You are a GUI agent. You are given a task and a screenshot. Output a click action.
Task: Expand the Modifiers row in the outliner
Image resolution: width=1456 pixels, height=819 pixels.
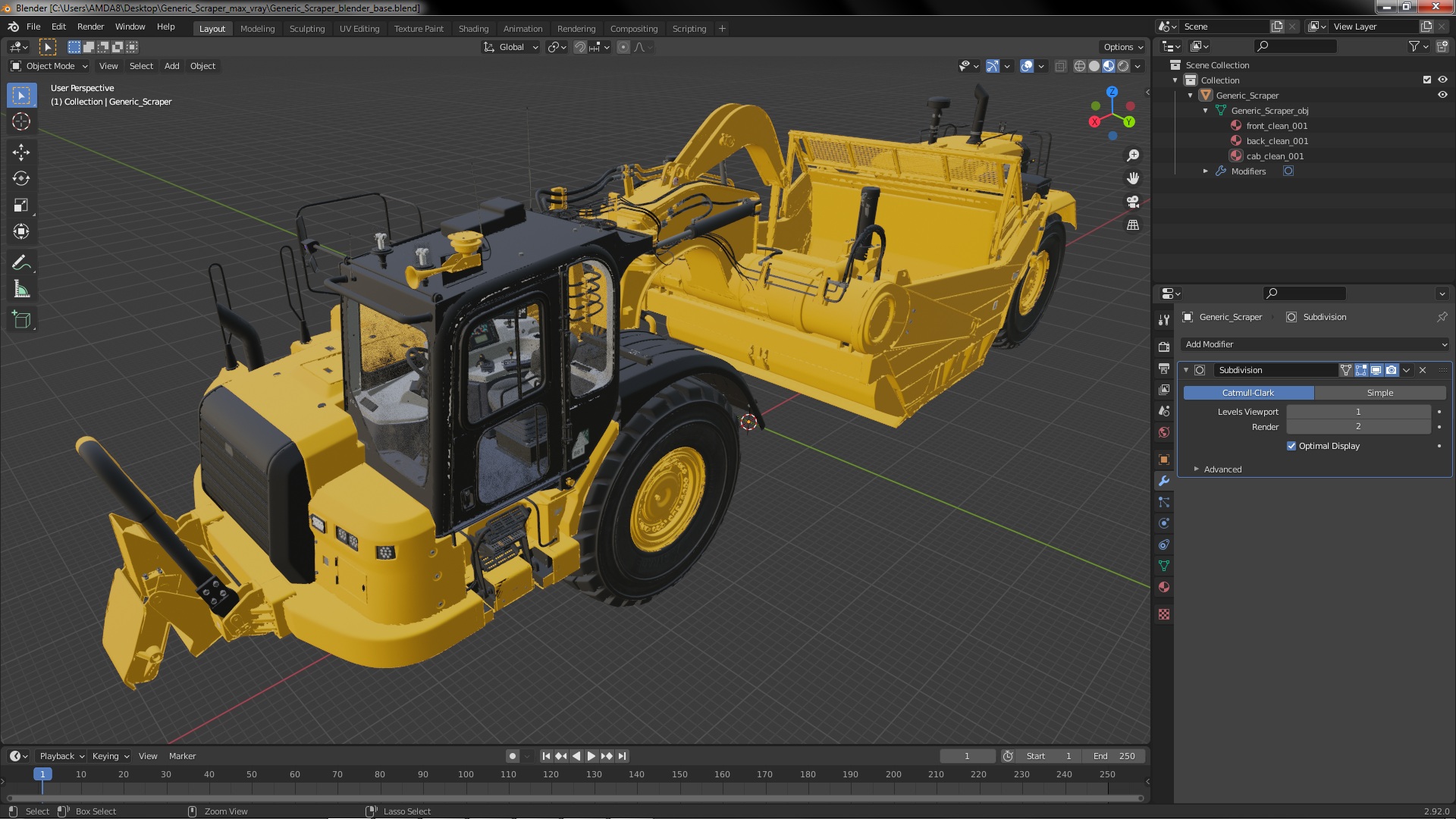(1205, 171)
